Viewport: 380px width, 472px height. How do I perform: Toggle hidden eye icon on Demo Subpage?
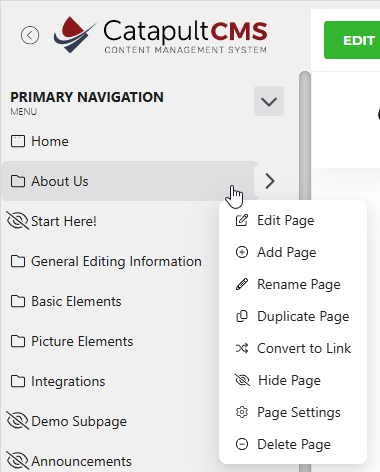click(18, 421)
